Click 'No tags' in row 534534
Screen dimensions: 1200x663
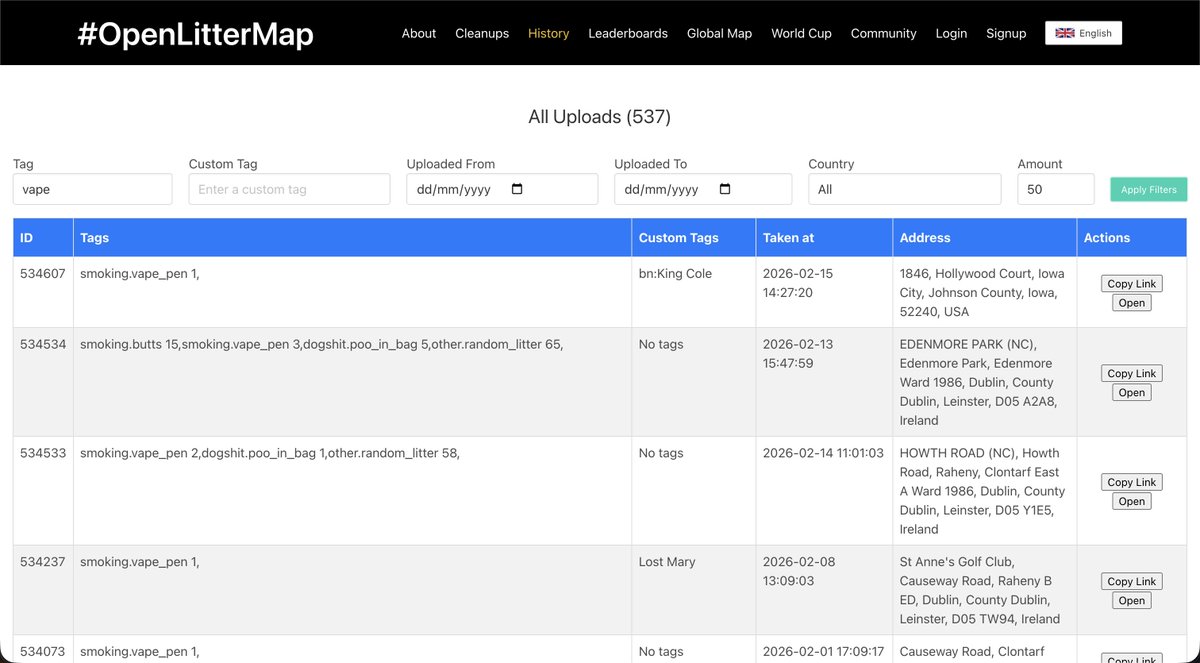point(661,344)
